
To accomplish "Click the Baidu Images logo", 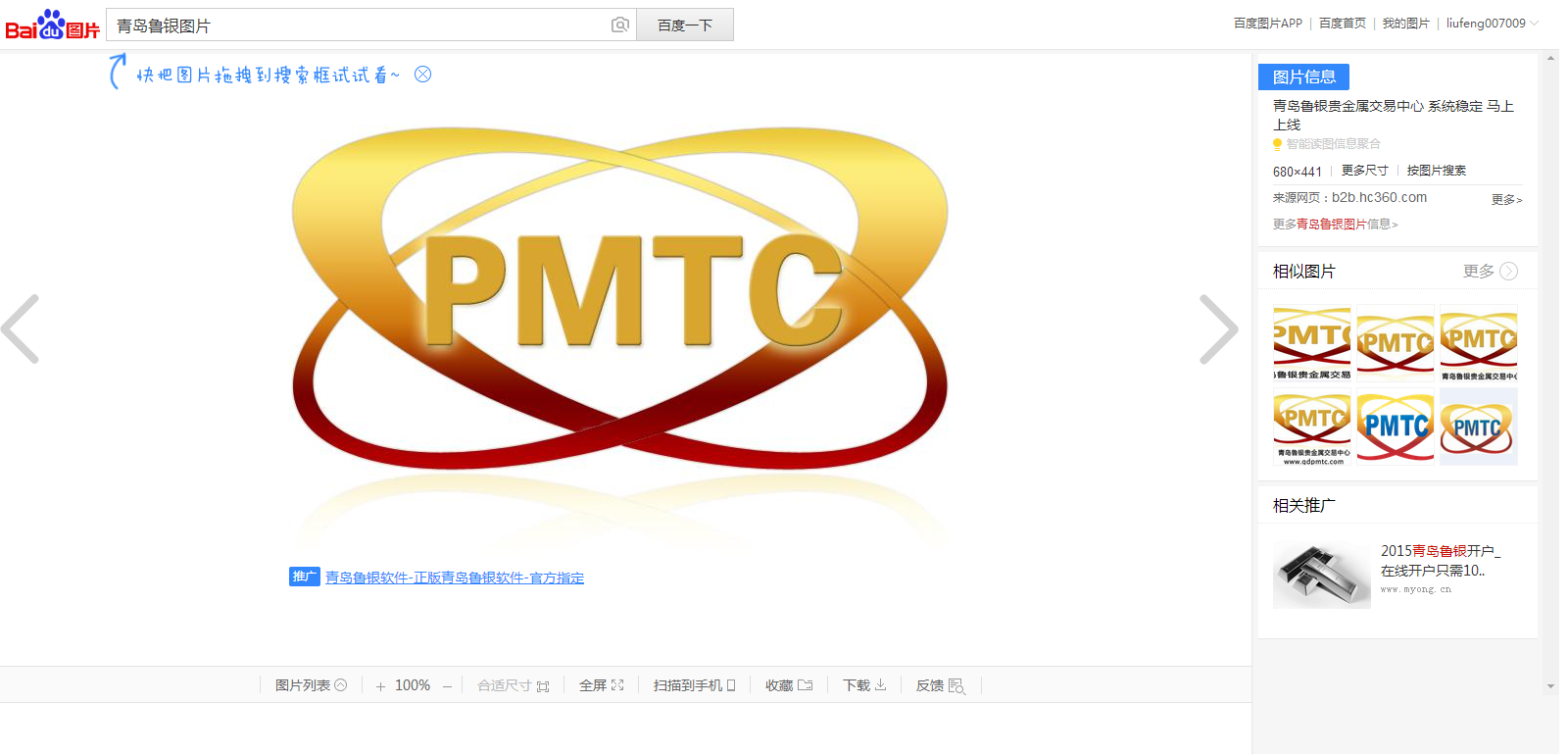I will point(53,25).
